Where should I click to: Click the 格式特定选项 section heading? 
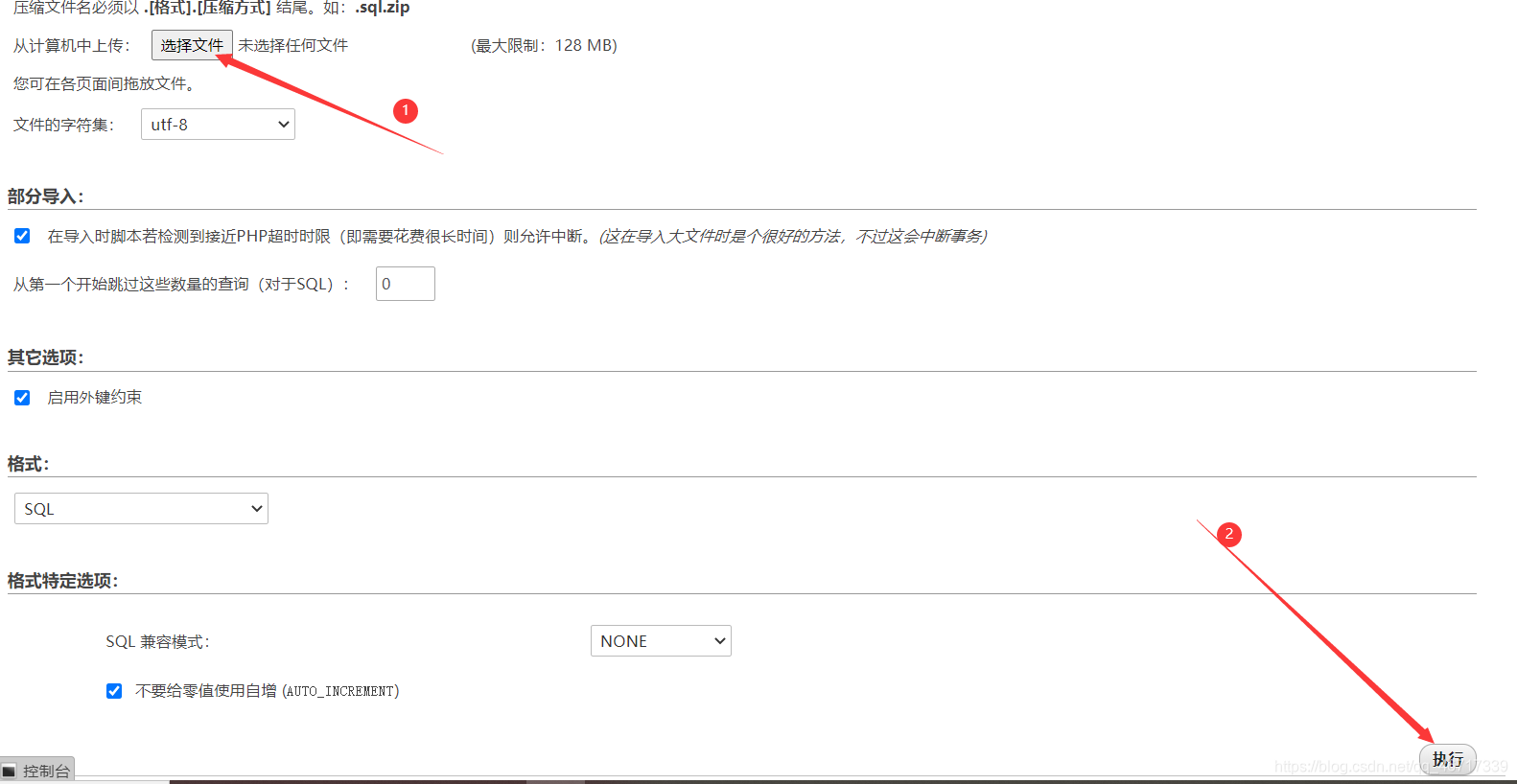tap(63, 581)
